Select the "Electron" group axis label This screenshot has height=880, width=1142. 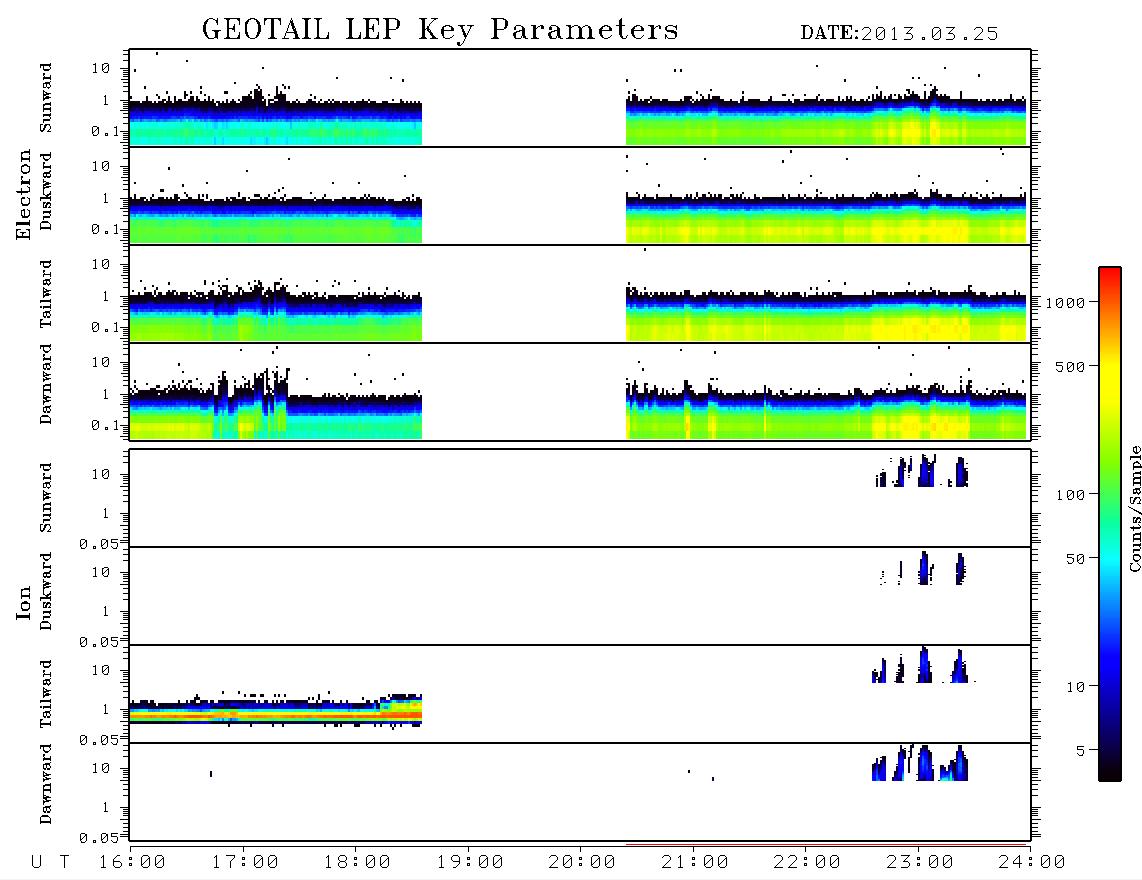click(x=23, y=195)
